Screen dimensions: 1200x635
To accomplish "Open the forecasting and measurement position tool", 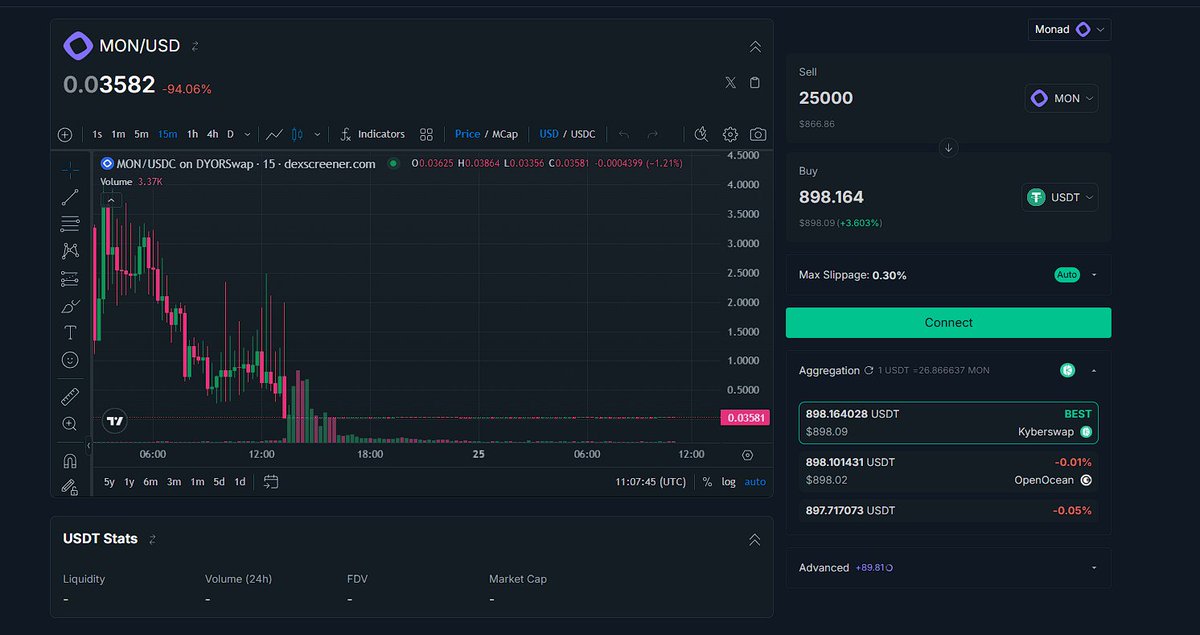I will tap(70, 278).
